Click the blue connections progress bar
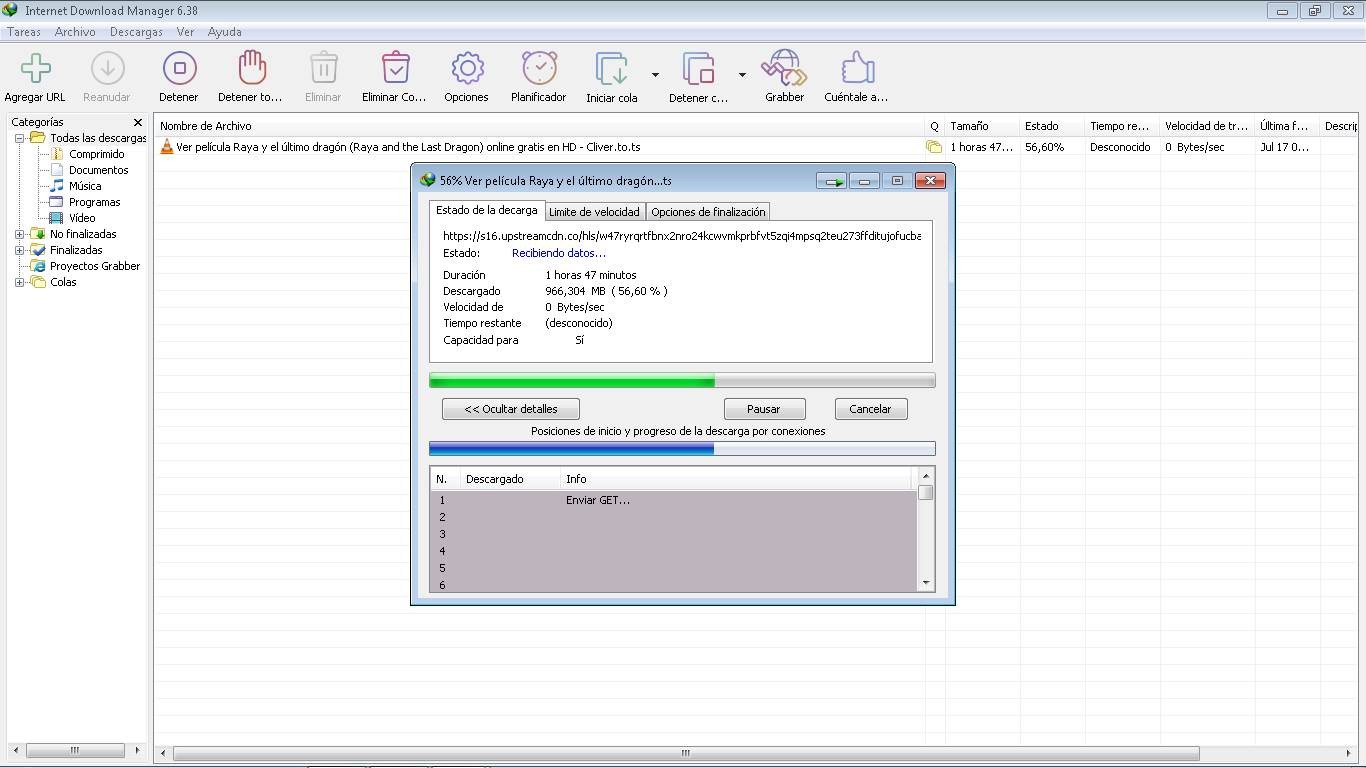This screenshot has height=768, width=1366. tap(682, 449)
